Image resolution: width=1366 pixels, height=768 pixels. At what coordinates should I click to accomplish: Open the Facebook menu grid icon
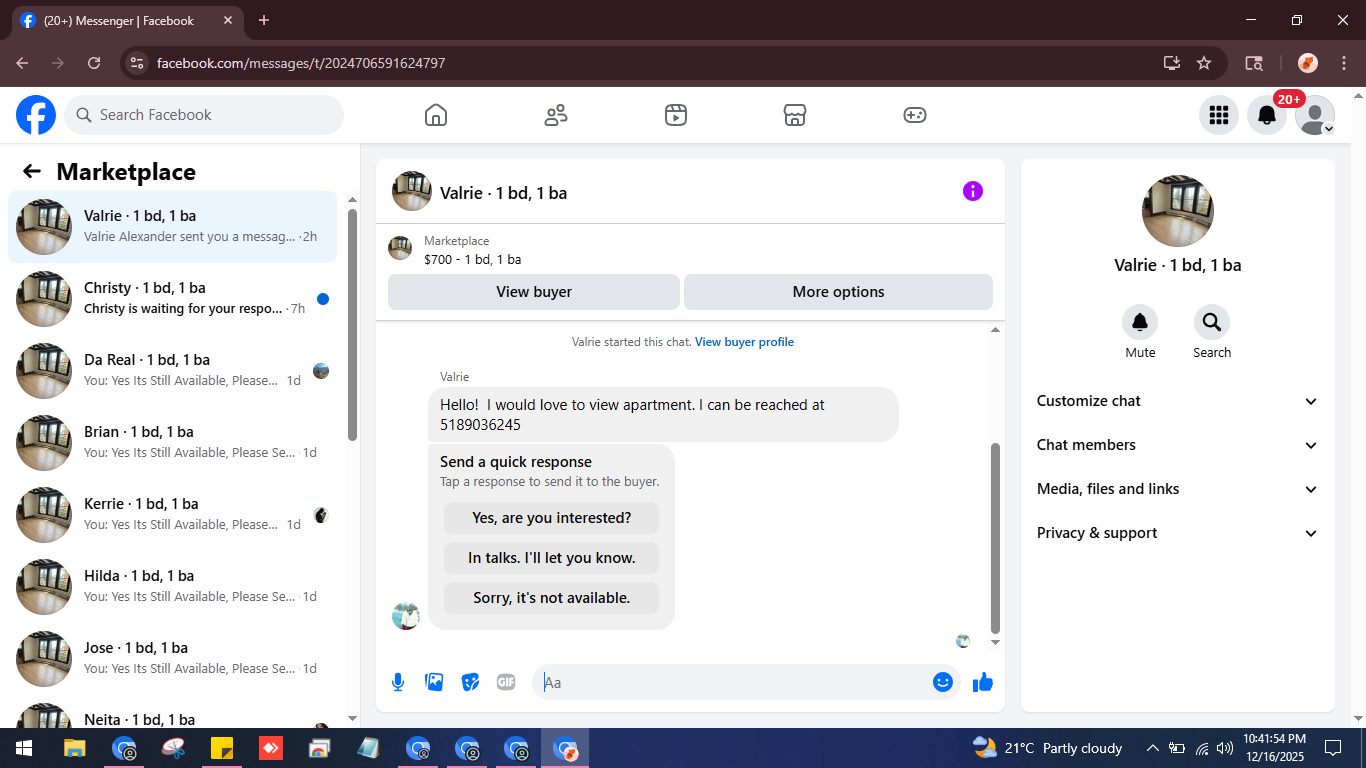click(x=1219, y=115)
